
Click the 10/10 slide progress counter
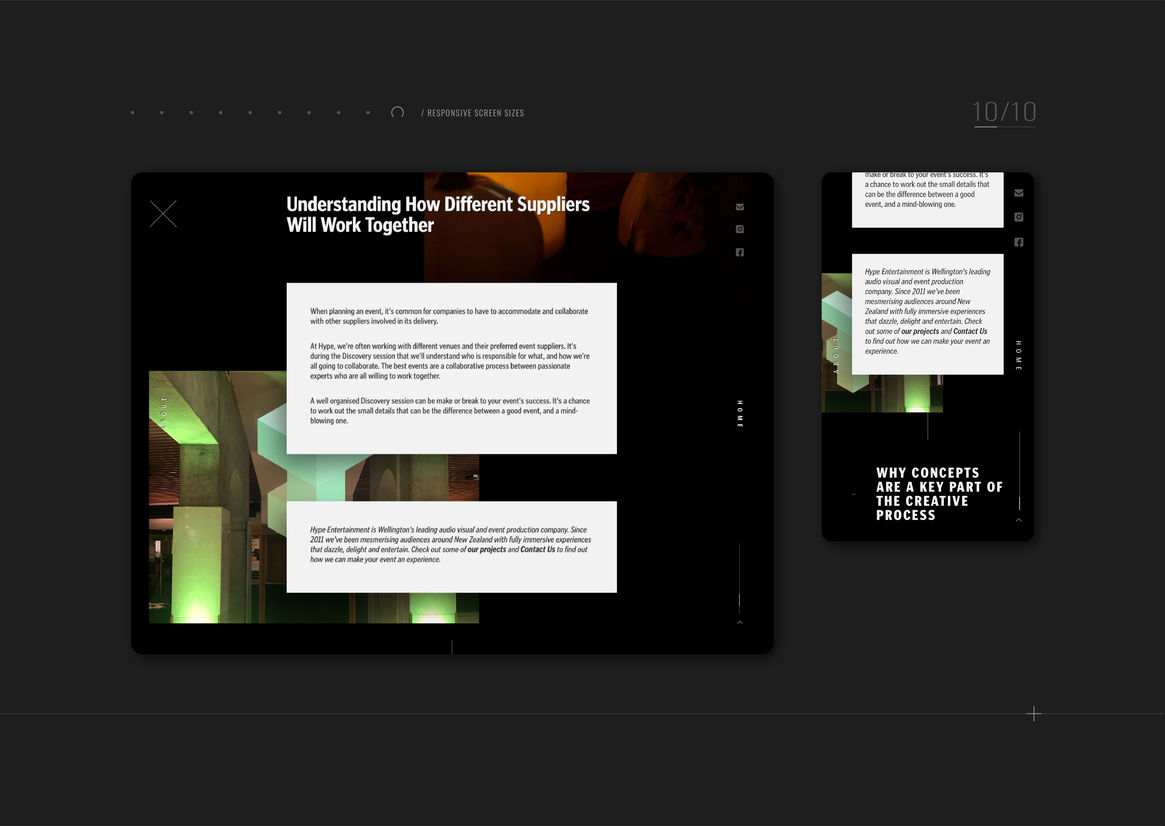[x=1004, y=112]
